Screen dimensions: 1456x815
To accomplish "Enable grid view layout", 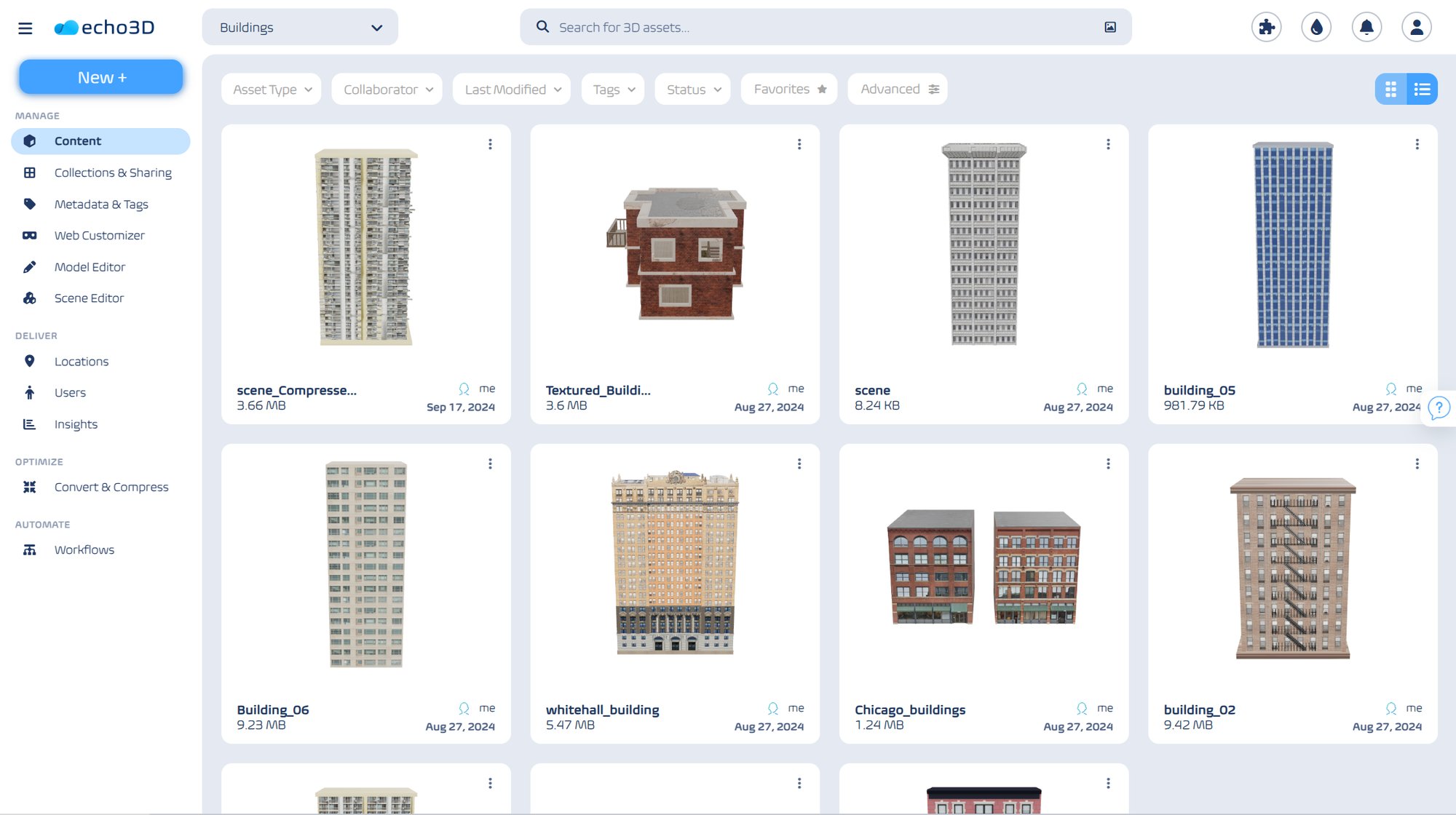I will (x=1390, y=89).
